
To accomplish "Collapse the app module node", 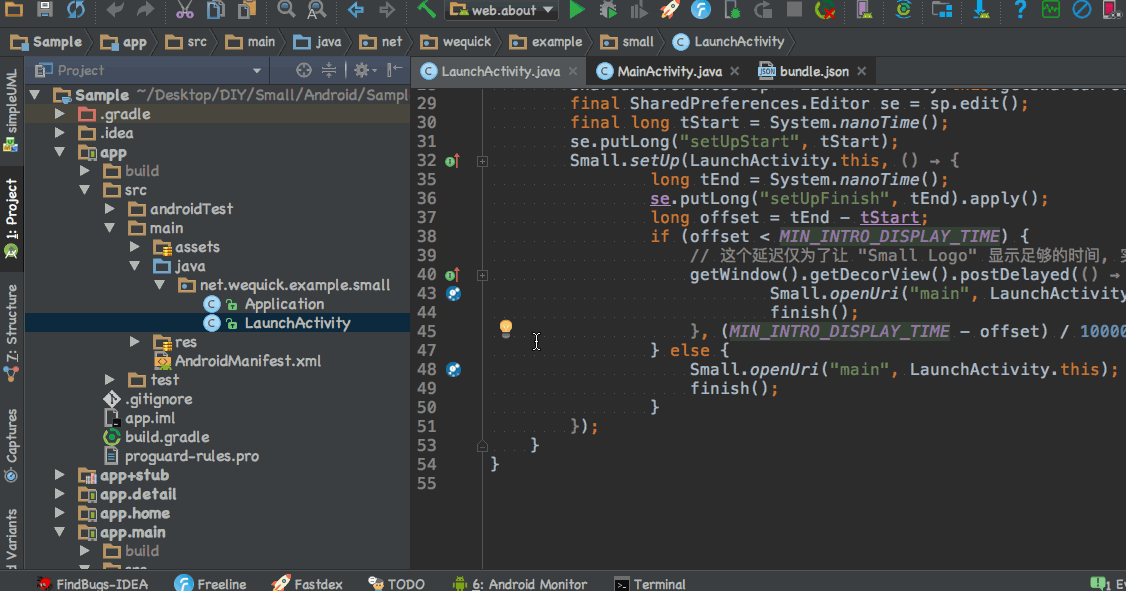I will 60,152.
